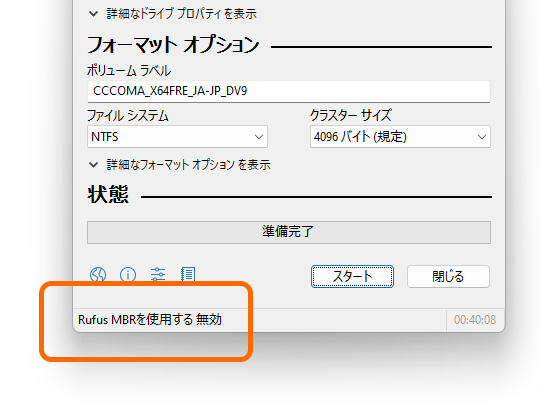This screenshot has width=540, height=405.
Task: Click the 準備完了 progress bar
Action: tap(289, 232)
